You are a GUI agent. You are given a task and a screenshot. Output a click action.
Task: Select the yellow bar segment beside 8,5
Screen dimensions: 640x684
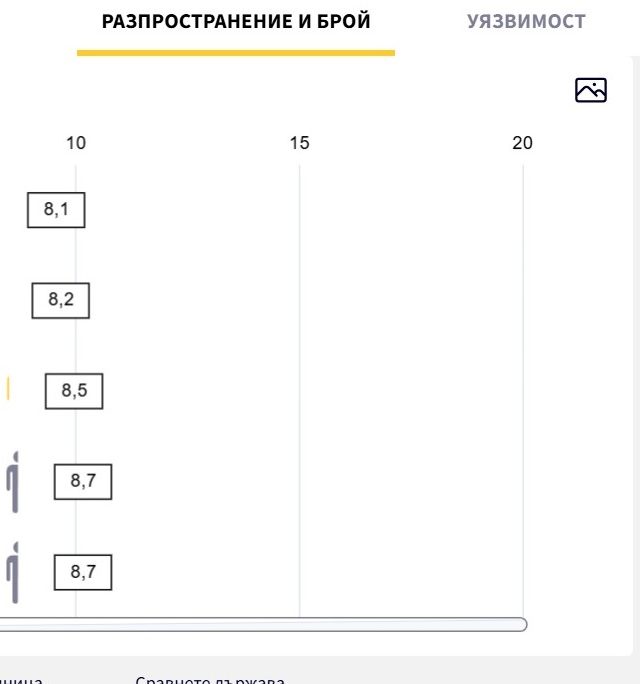8,388
